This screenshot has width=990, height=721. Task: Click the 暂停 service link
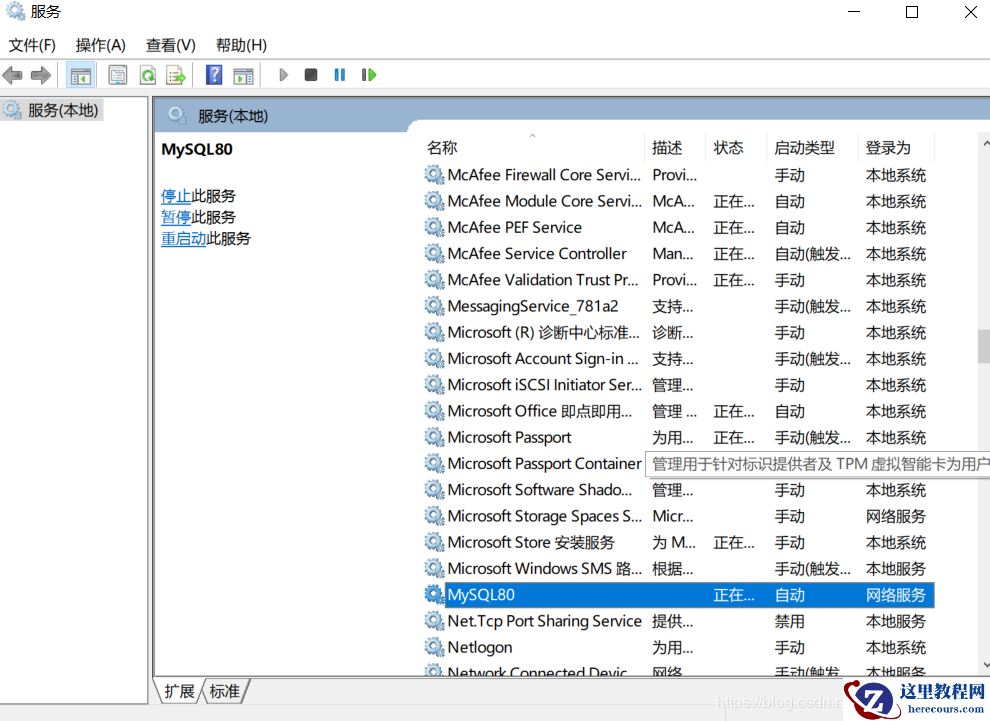176,217
